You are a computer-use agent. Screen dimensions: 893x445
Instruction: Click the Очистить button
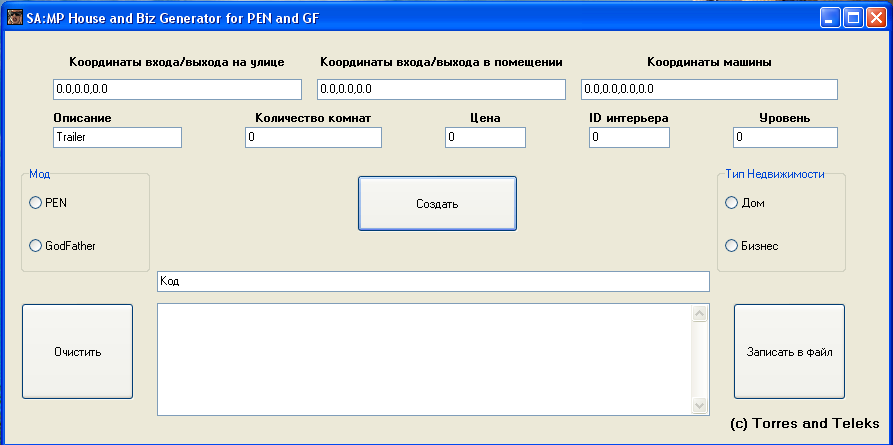tap(77, 352)
